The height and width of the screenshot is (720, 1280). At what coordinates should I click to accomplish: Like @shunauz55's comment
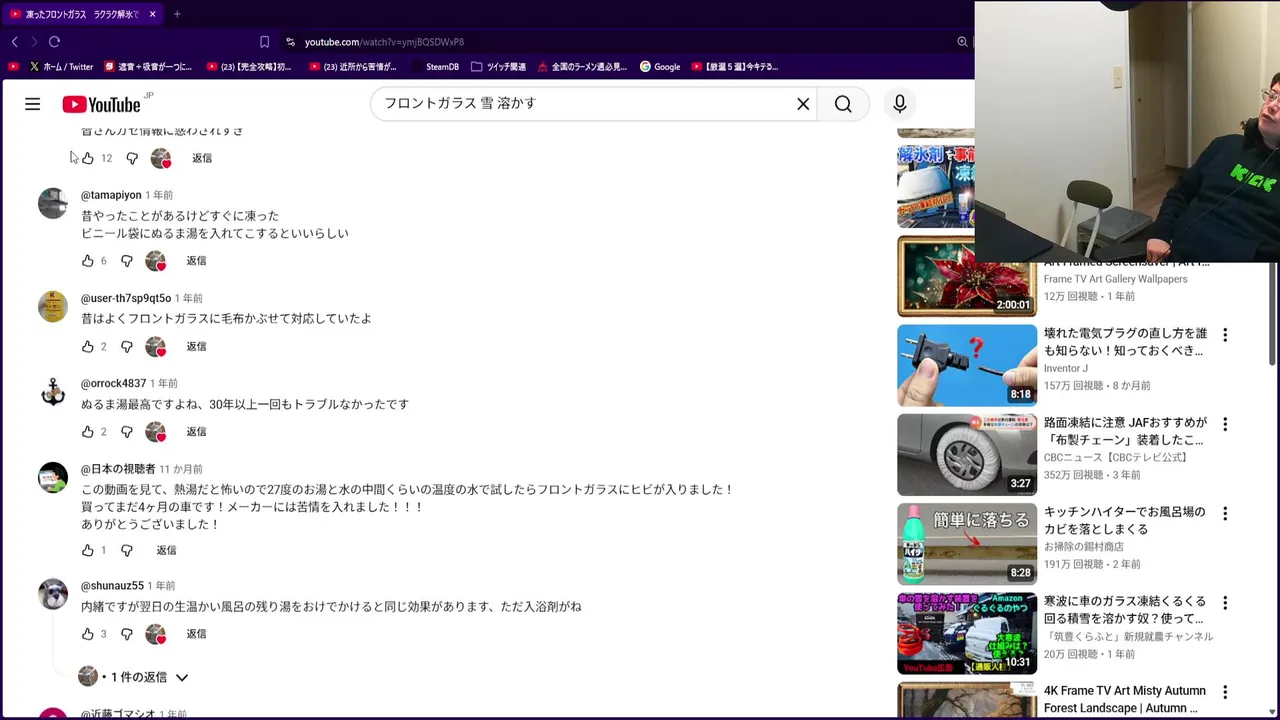88,634
